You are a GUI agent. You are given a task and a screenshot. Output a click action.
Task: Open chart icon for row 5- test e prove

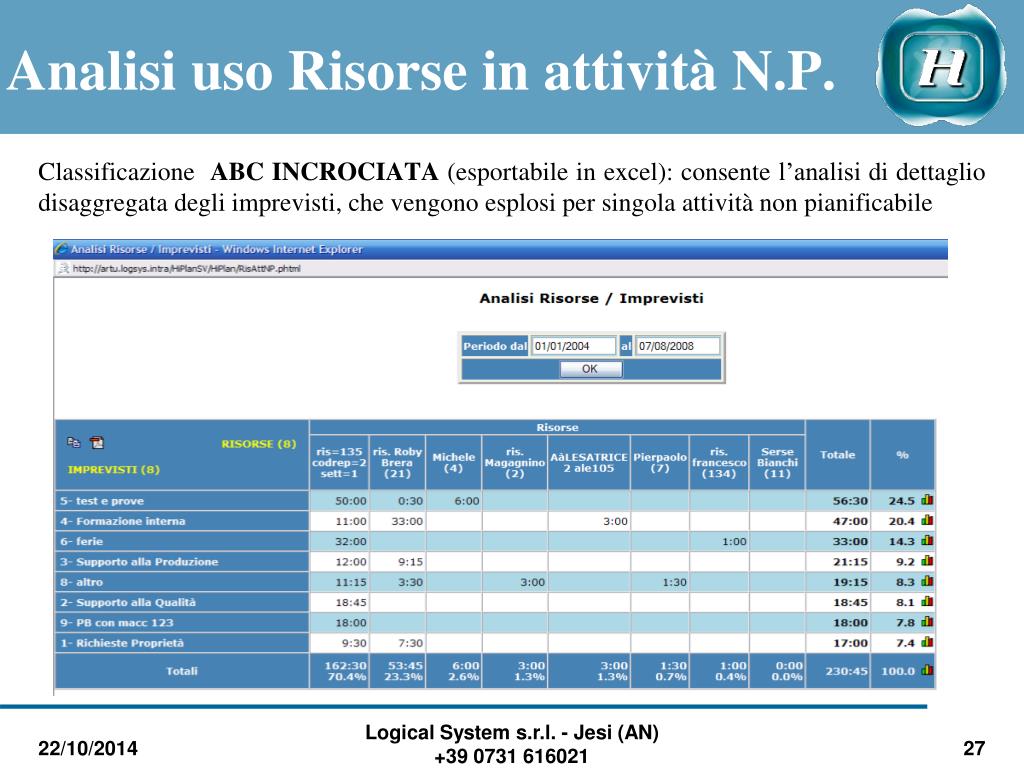click(927, 500)
